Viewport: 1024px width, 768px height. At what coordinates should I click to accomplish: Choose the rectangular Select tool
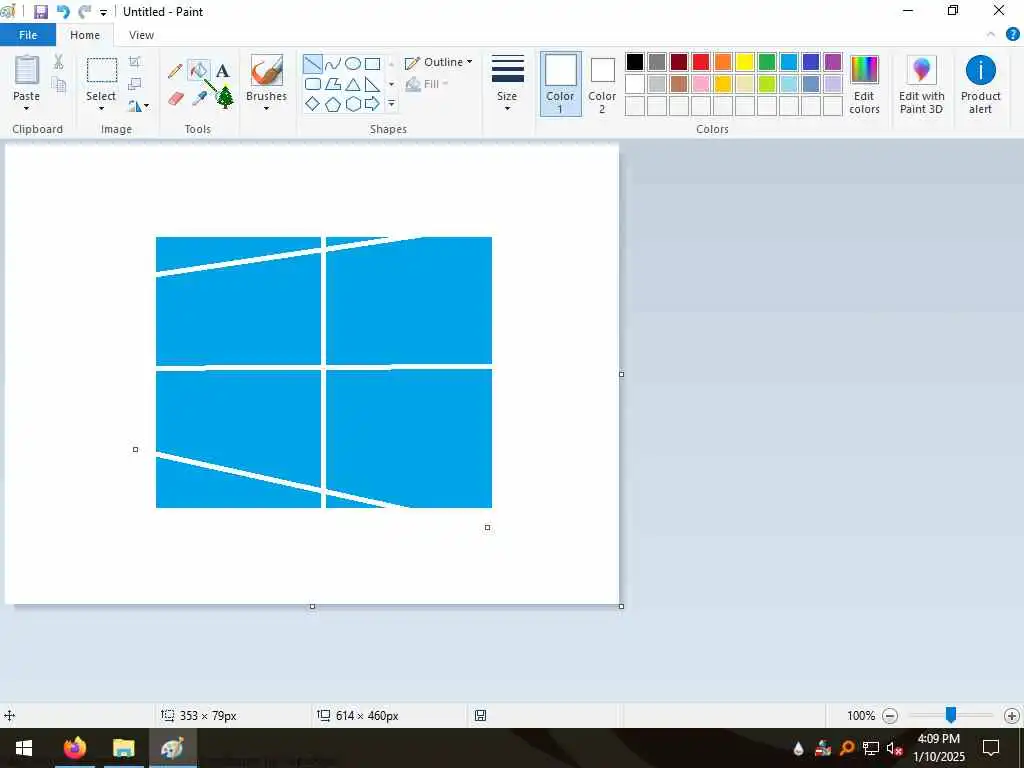coord(102,71)
